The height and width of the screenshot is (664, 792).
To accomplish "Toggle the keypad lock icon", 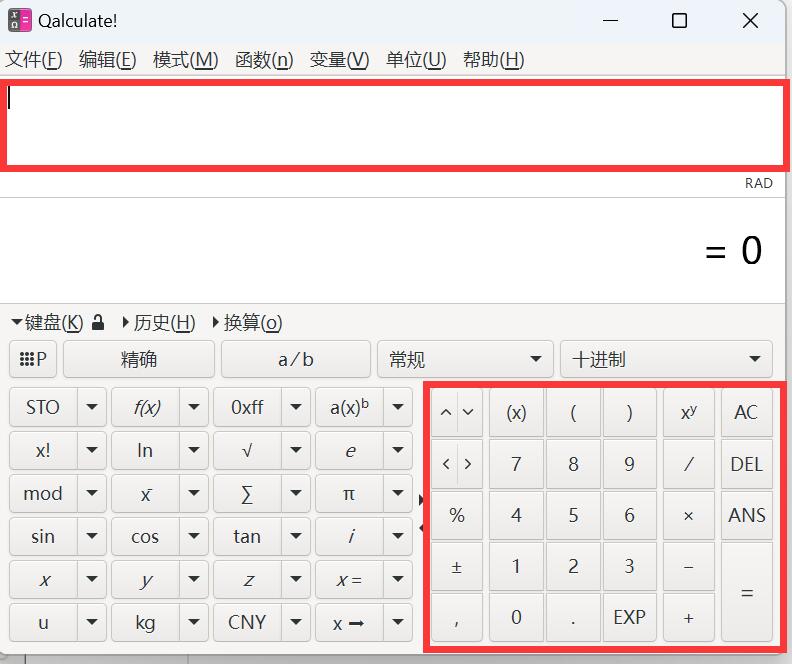I will pyautogui.click(x=98, y=323).
